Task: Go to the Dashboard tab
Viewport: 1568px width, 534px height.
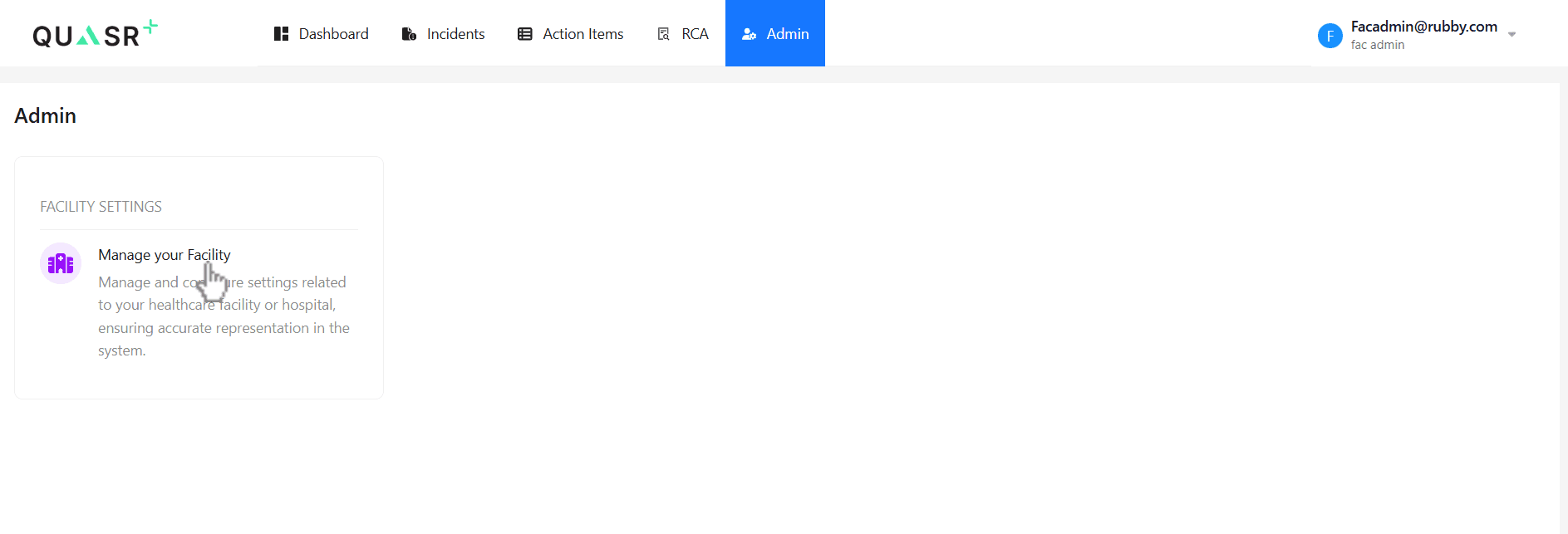Action: 333,34
